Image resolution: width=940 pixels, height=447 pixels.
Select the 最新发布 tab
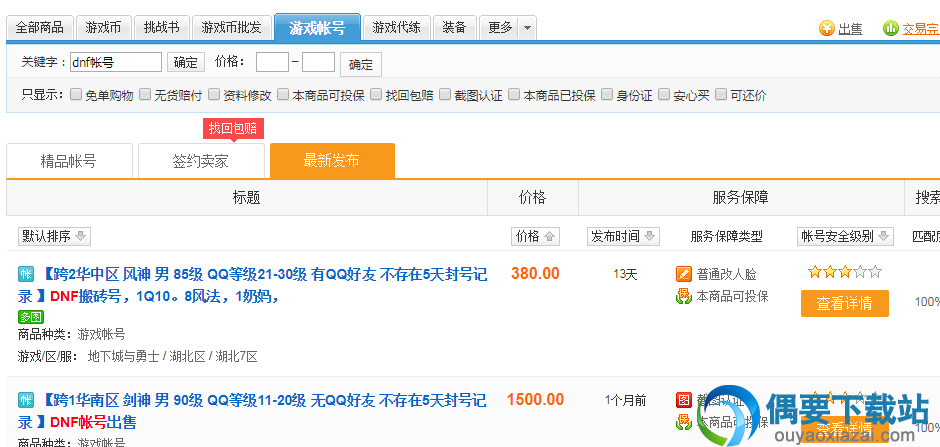332,161
